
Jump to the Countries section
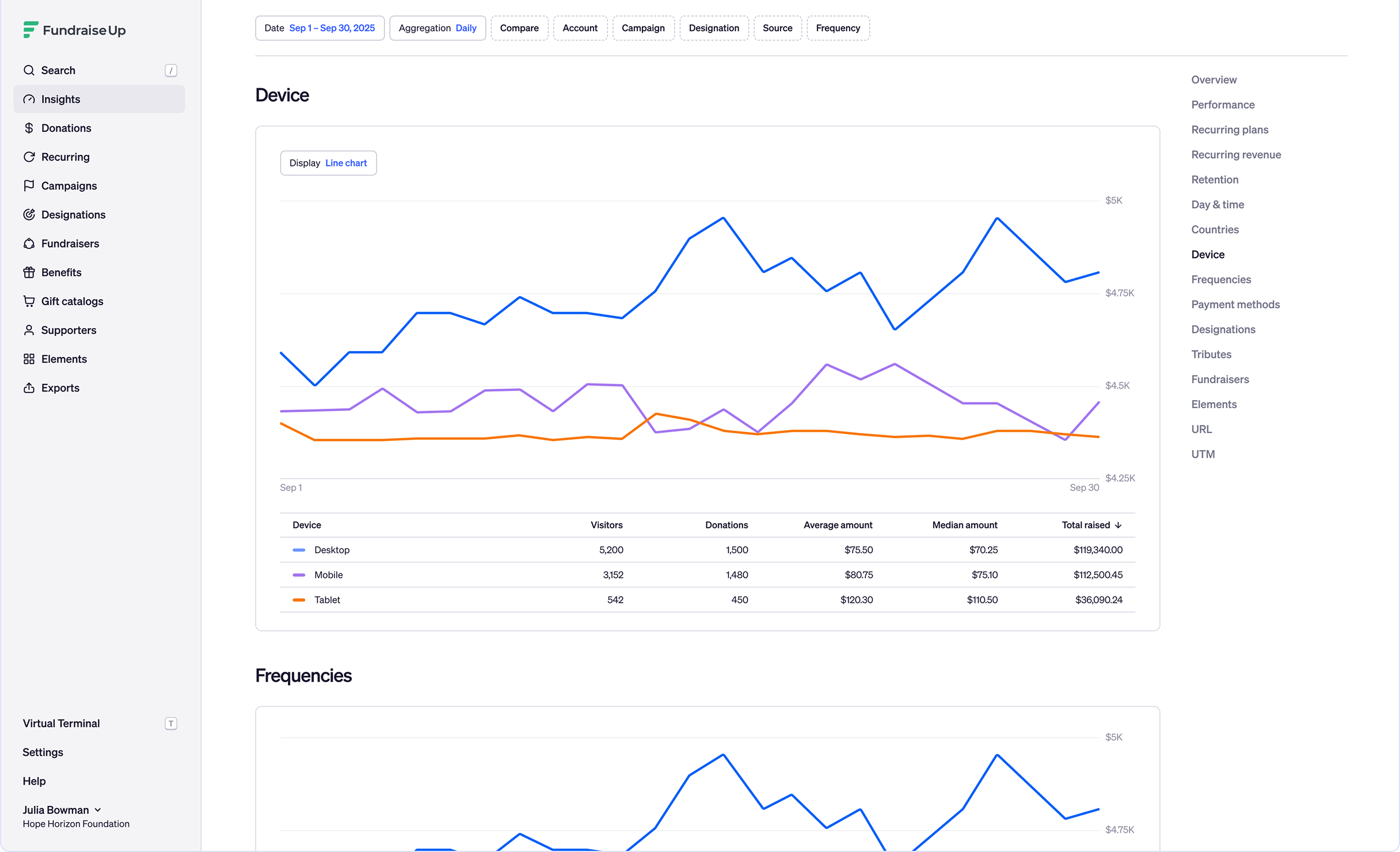pyautogui.click(x=1215, y=229)
